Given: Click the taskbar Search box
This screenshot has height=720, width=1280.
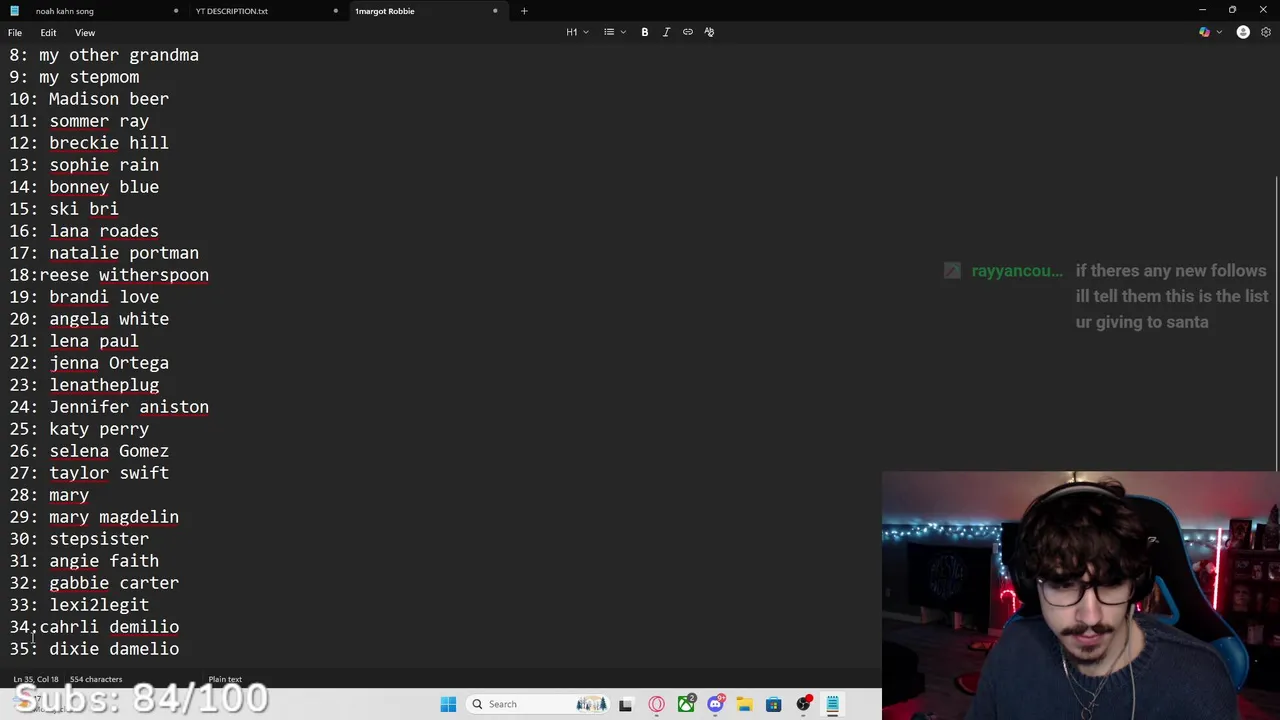Looking at the screenshot, I should click(538, 704).
